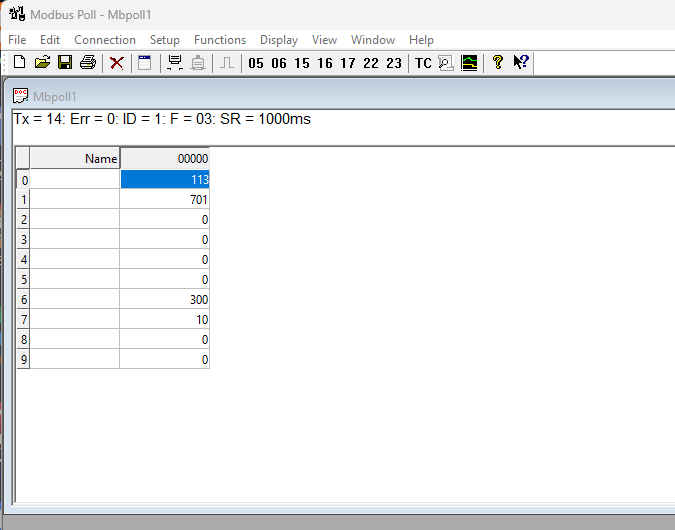Open the Edit menu
This screenshot has height=530, width=675.
50,40
